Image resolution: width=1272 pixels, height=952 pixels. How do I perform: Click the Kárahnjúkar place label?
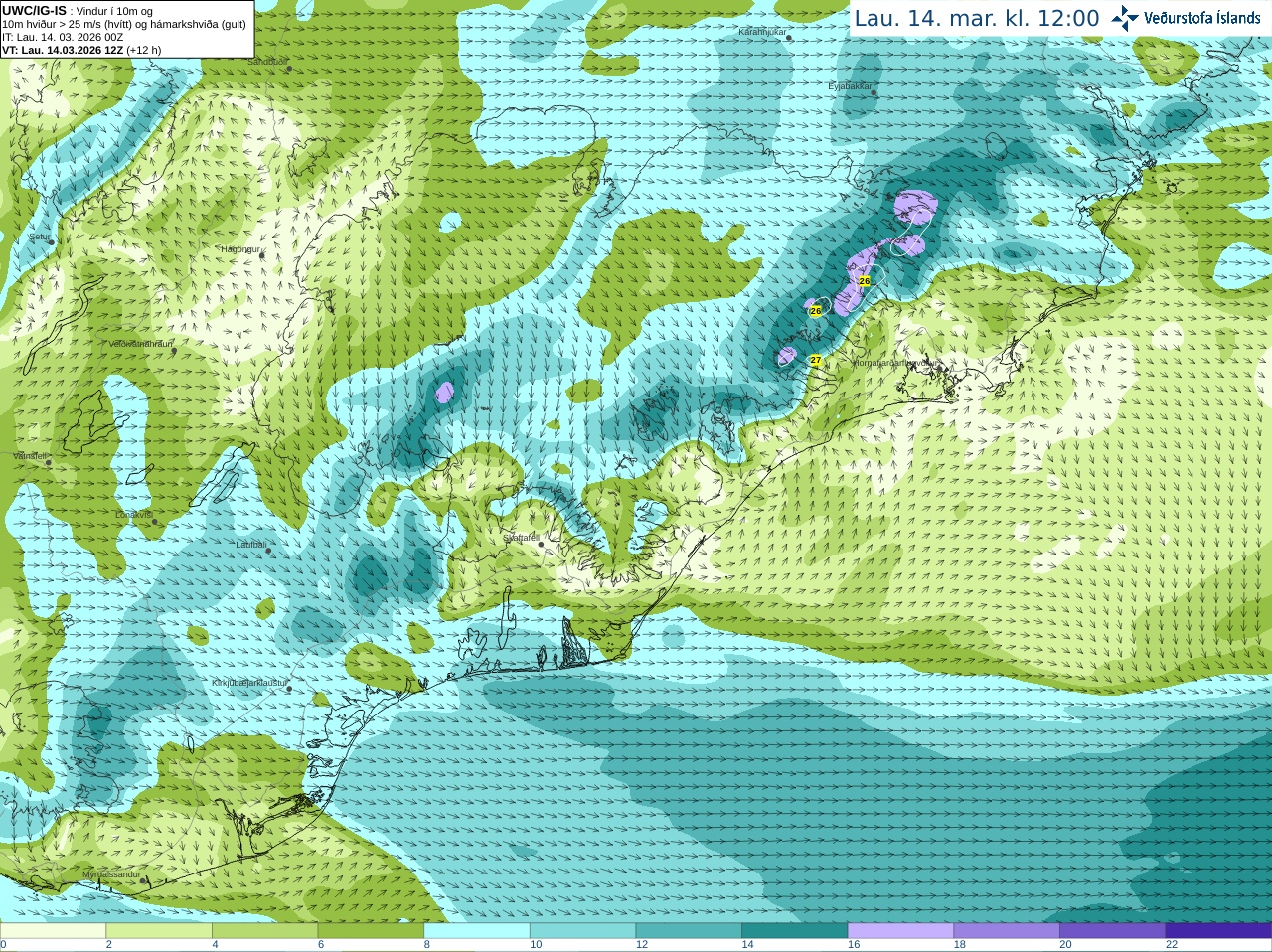tap(762, 32)
